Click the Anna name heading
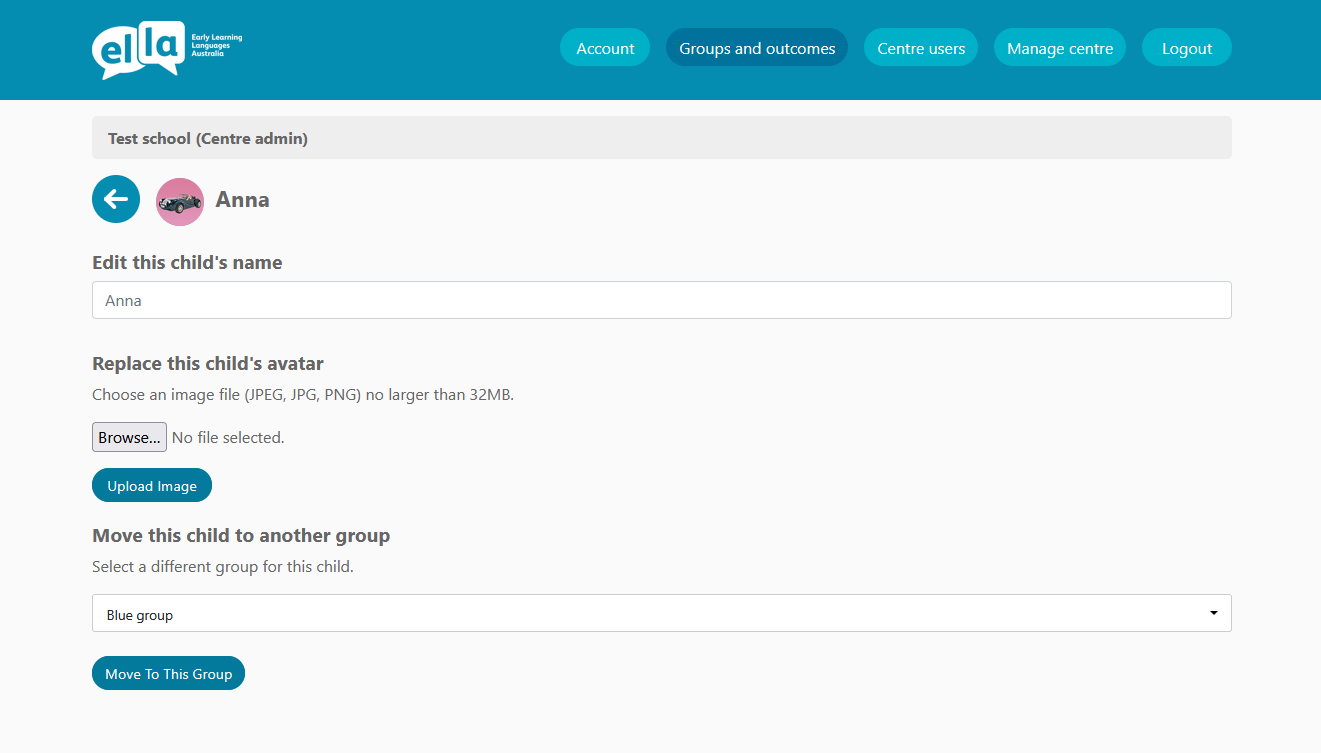This screenshot has width=1321, height=753. (x=243, y=200)
